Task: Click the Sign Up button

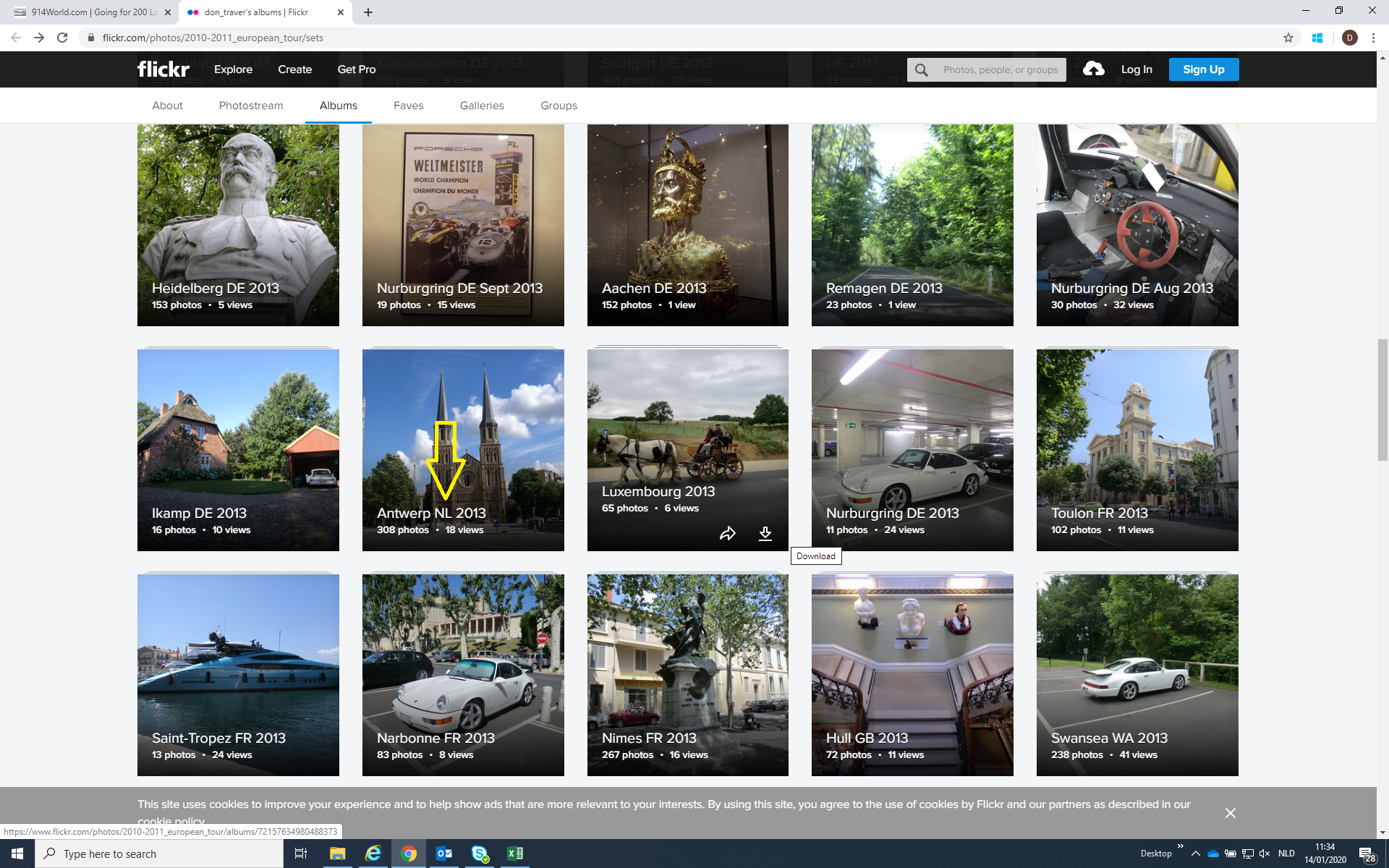Action: click(x=1203, y=69)
